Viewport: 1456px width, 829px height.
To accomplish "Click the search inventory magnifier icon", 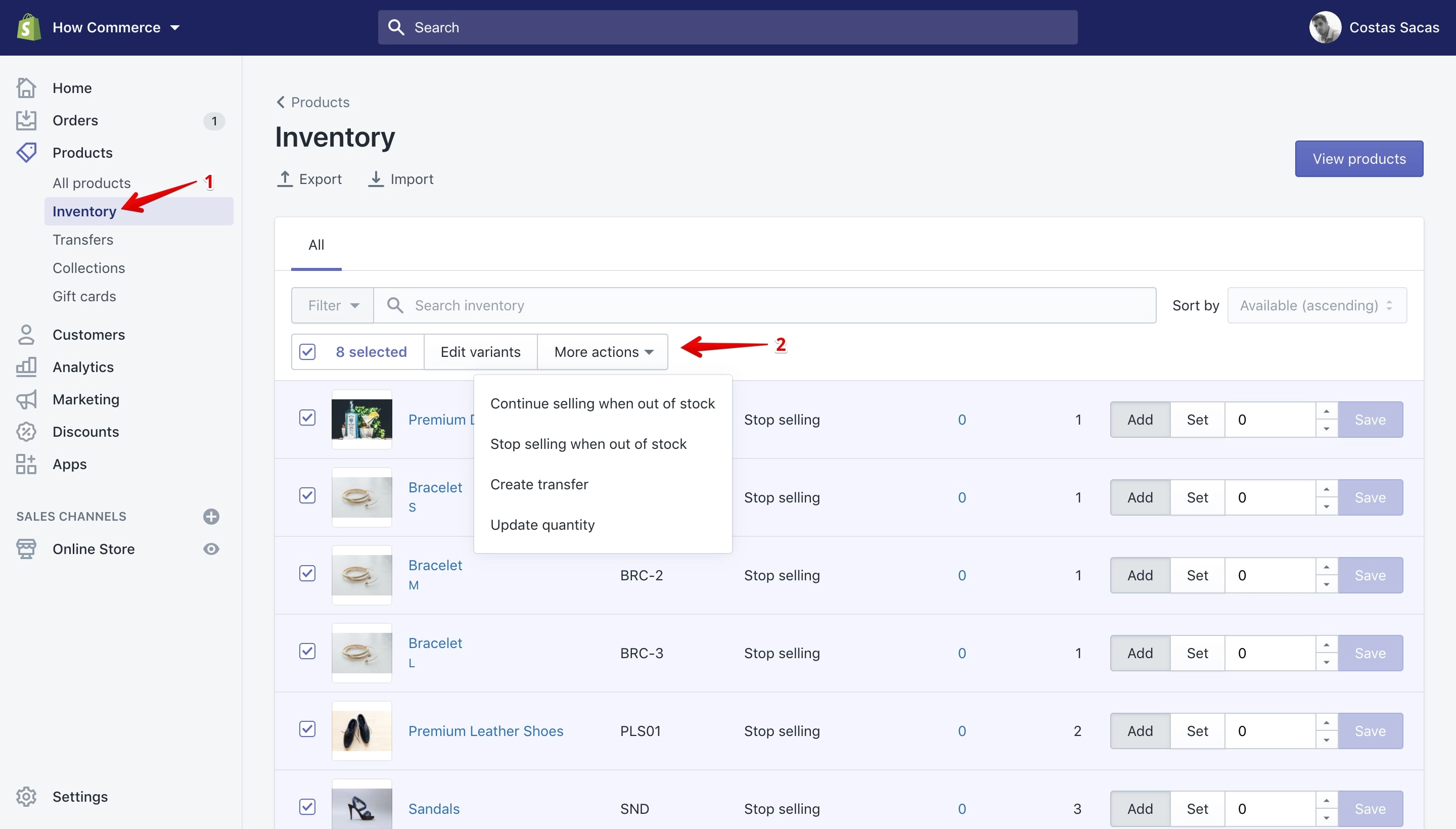I will coord(395,306).
